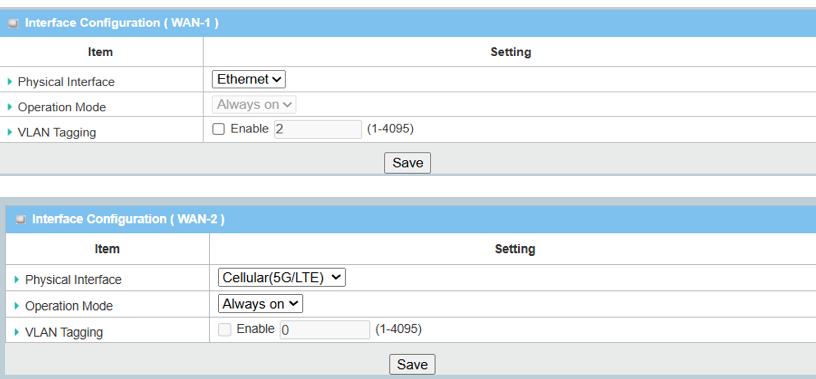Click the WAN-2 VLAN ID field
This screenshot has width=816, height=379.
[x=325, y=330]
